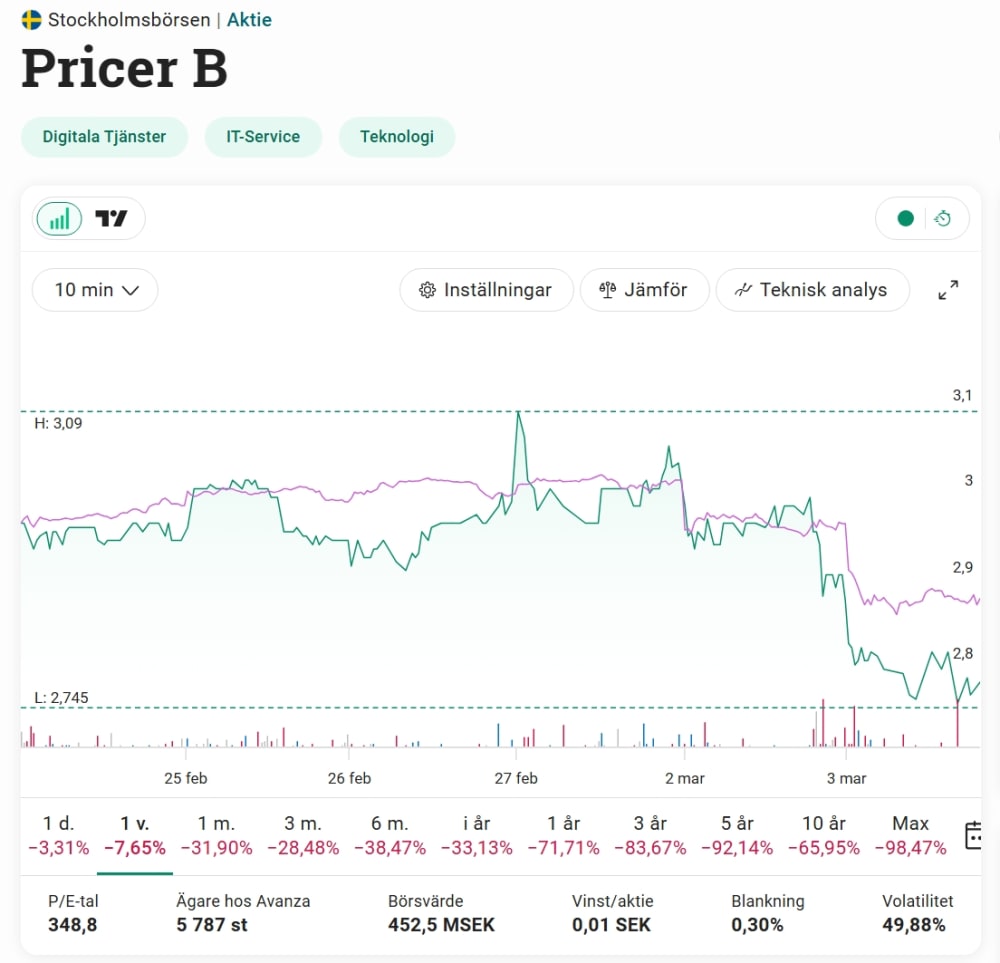Click the Jämför compare button
The width and height of the screenshot is (1000, 963).
point(644,290)
